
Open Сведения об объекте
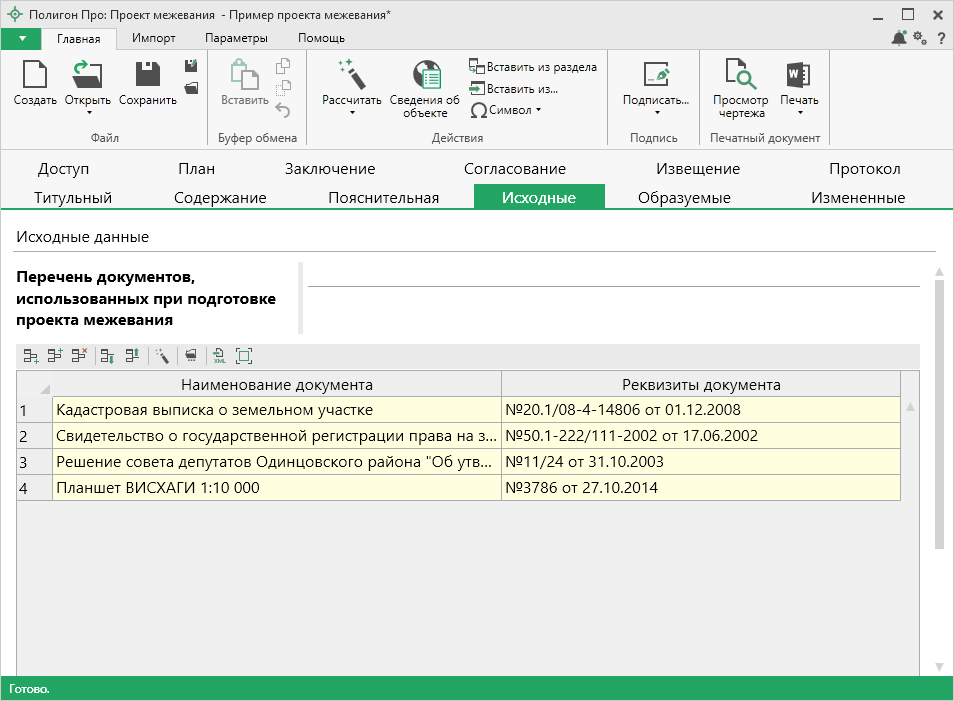(425, 76)
